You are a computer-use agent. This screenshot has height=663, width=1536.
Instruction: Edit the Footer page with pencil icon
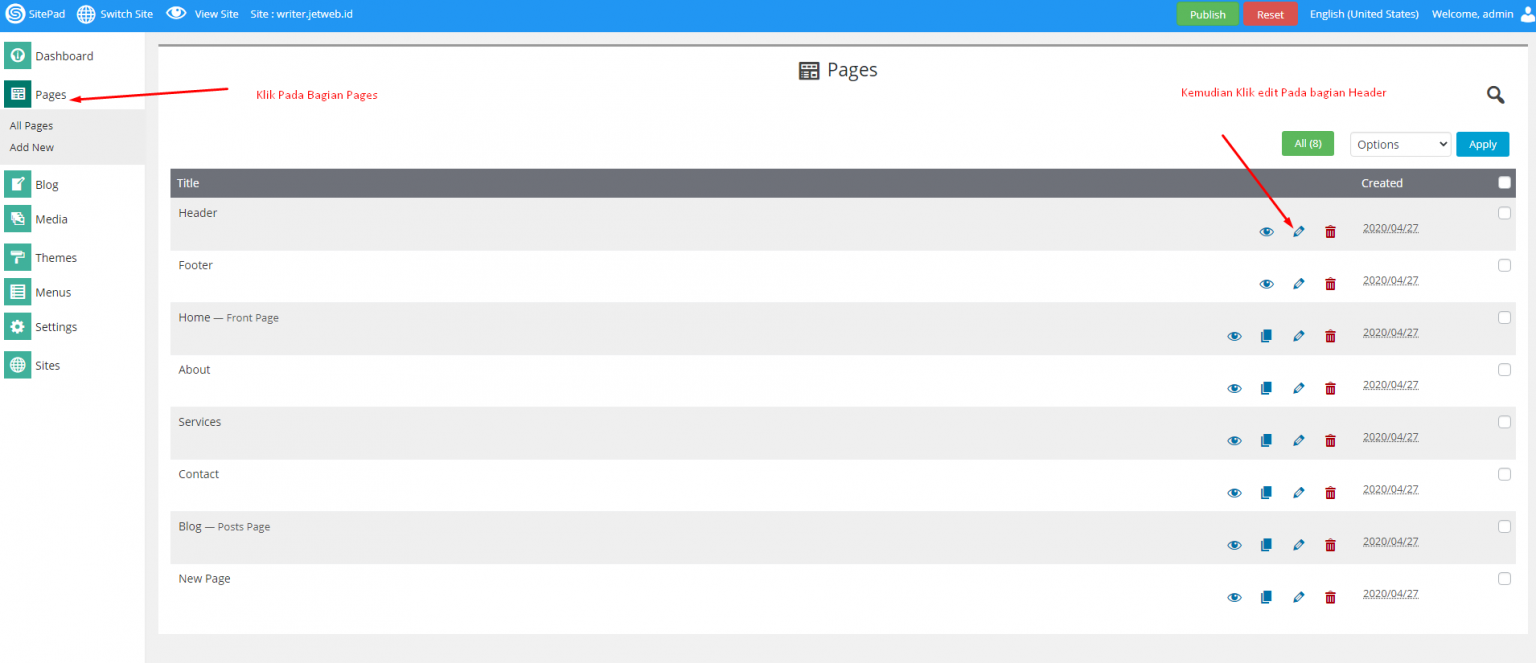point(1299,284)
